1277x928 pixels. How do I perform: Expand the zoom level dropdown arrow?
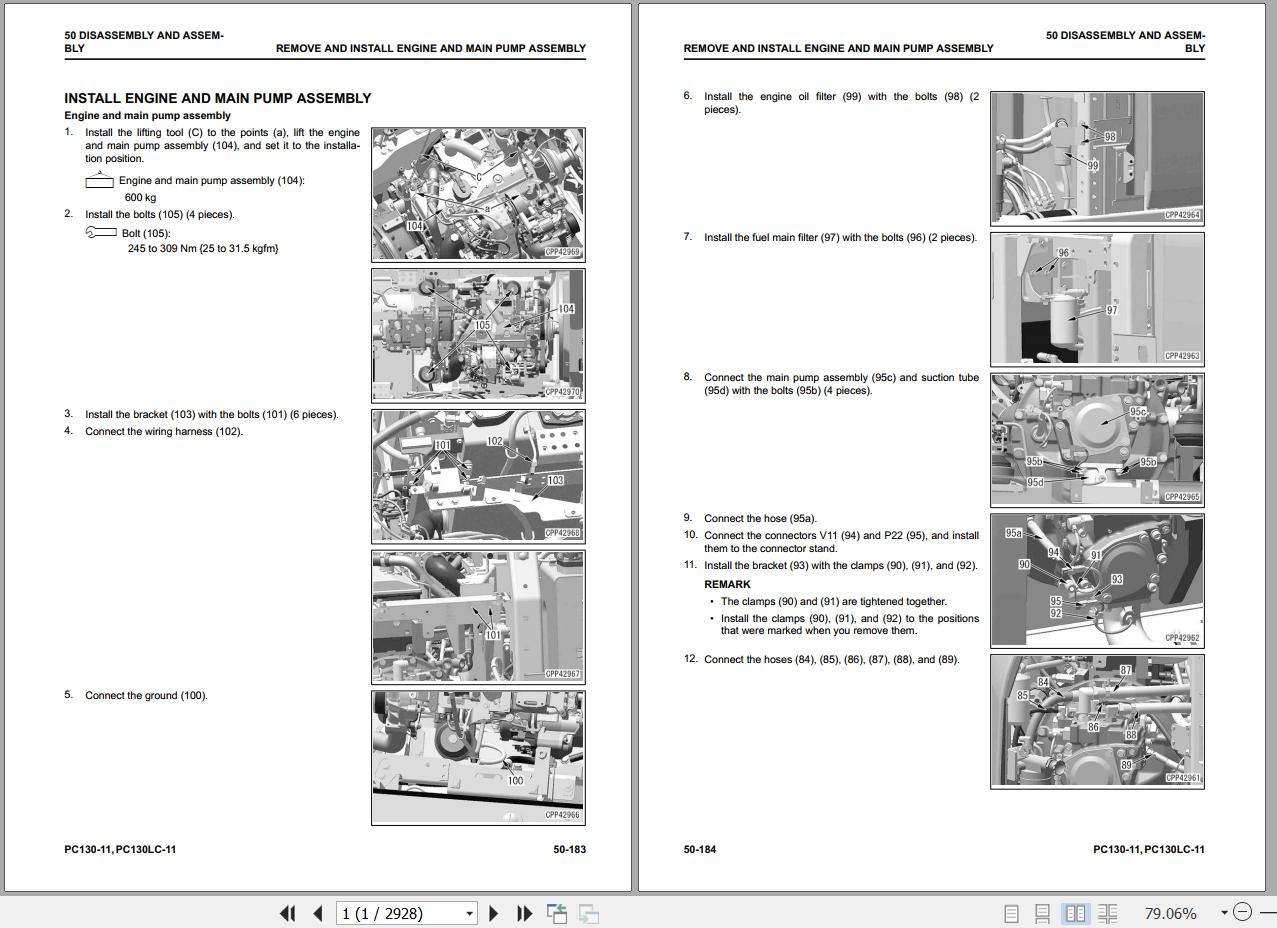tap(1223, 912)
